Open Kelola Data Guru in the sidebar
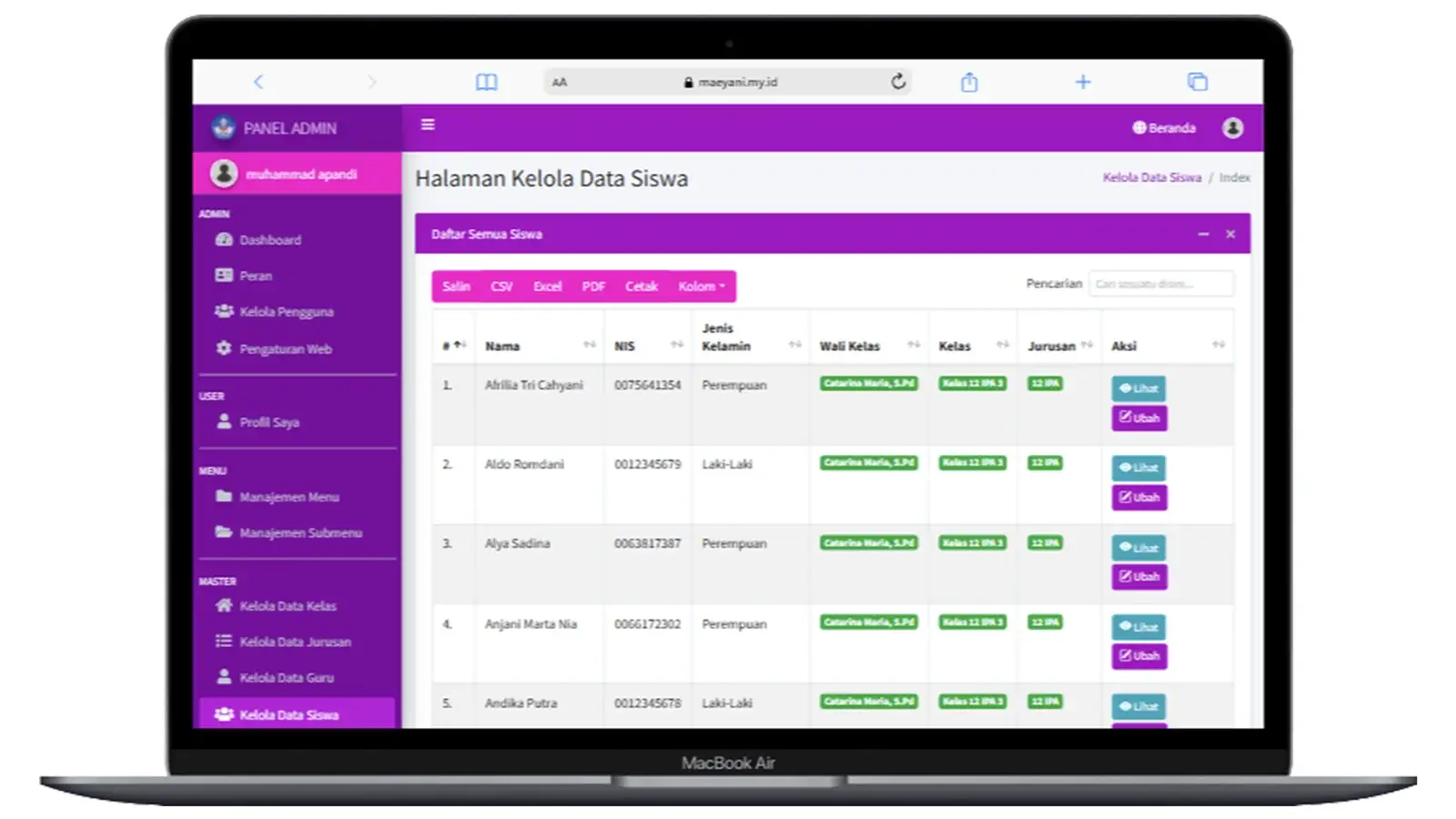 pyautogui.click(x=286, y=678)
